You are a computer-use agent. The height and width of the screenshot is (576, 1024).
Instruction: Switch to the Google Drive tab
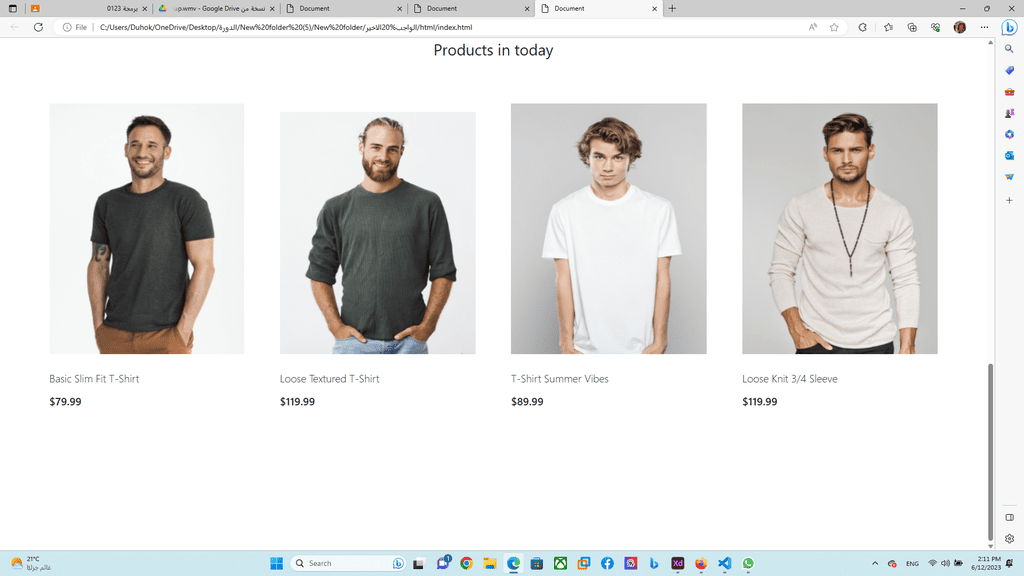point(217,8)
